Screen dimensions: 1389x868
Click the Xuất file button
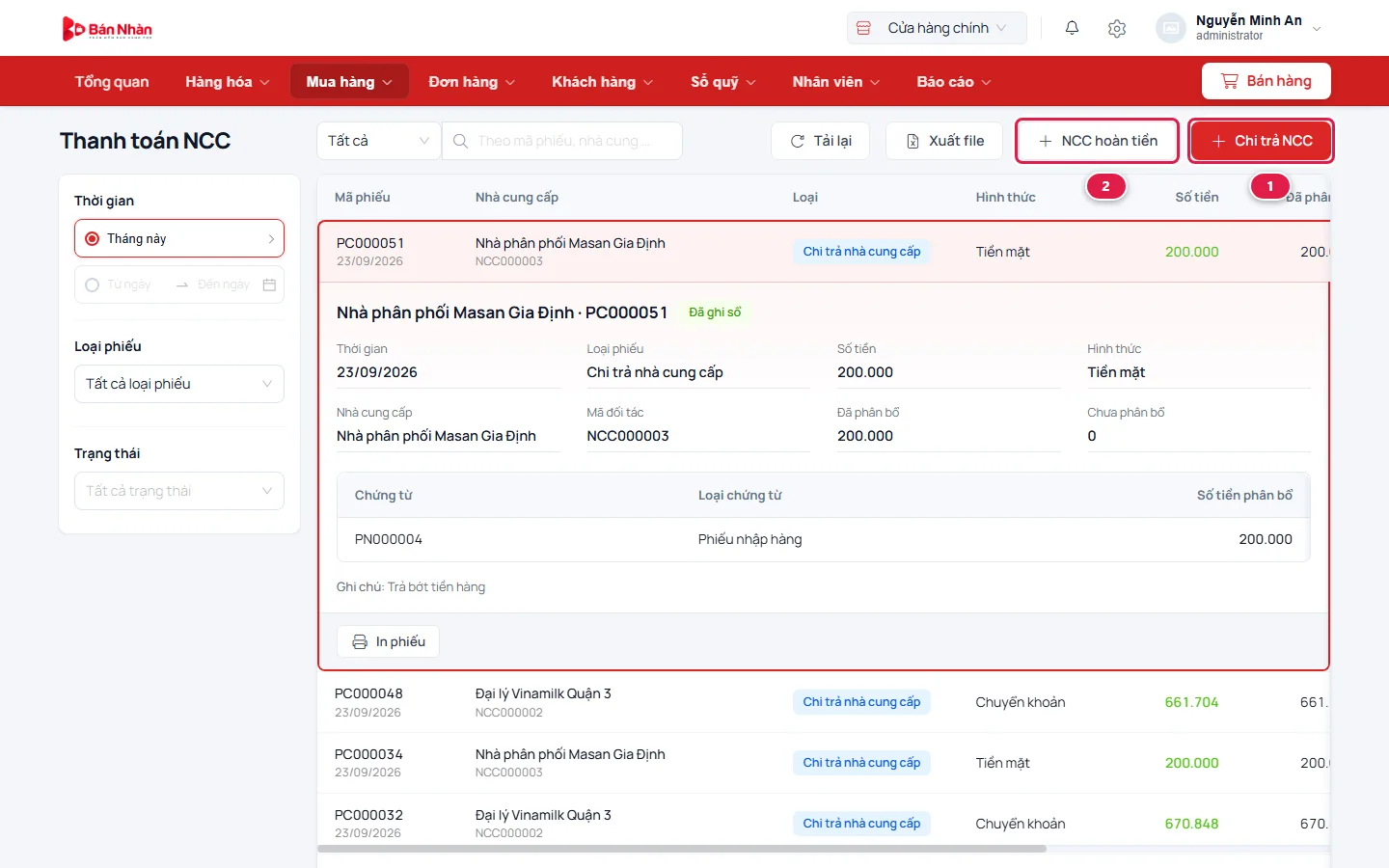(x=945, y=141)
